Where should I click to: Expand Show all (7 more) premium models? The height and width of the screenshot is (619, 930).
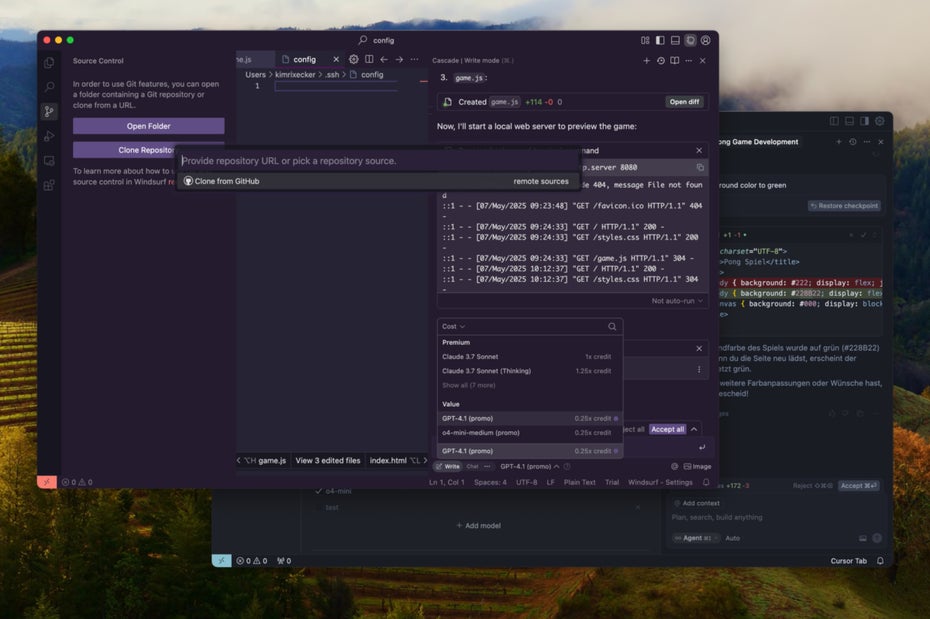tap(469, 385)
